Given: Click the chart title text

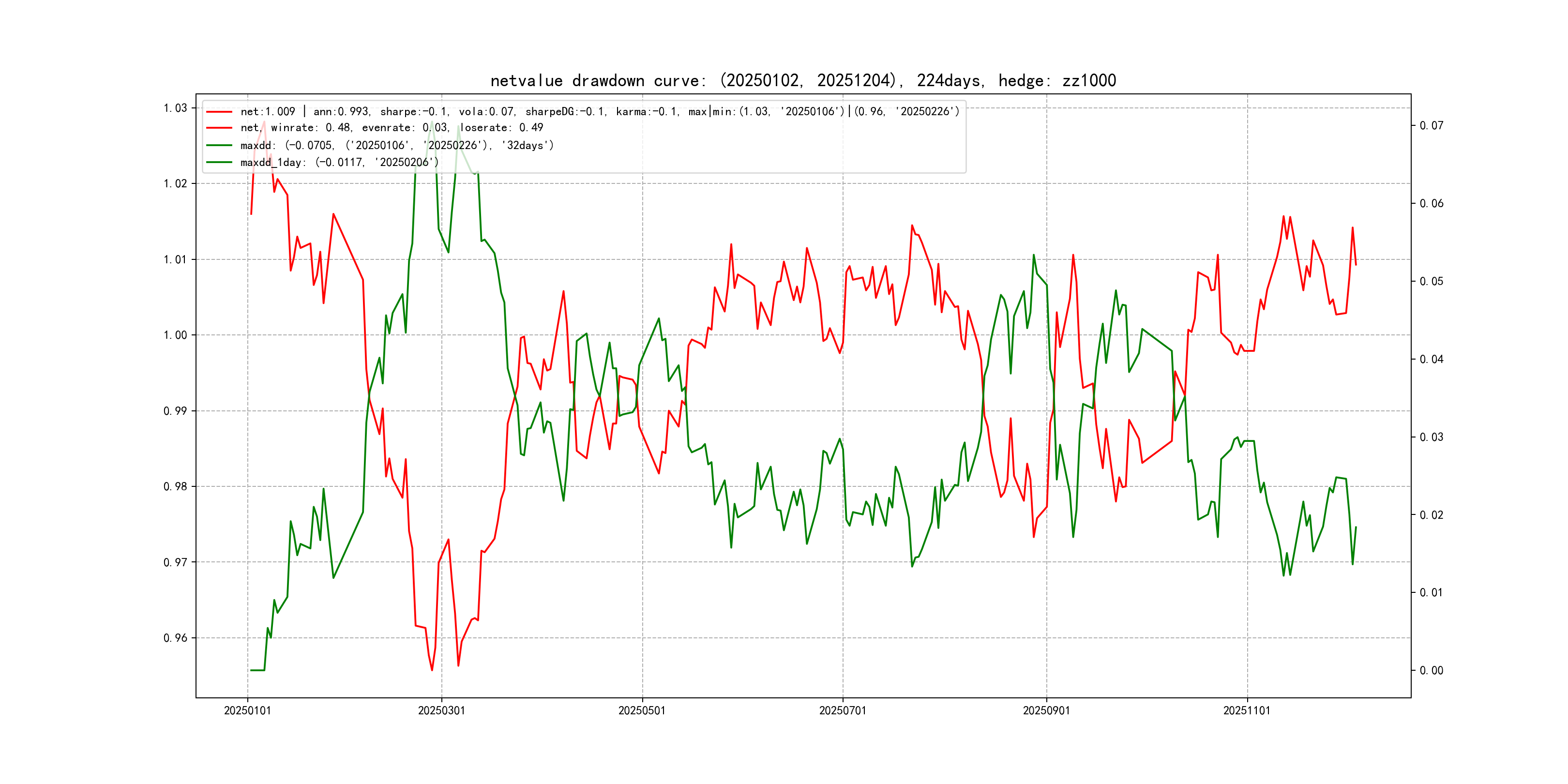Looking at the screenshot, I should tap(803, 80).
